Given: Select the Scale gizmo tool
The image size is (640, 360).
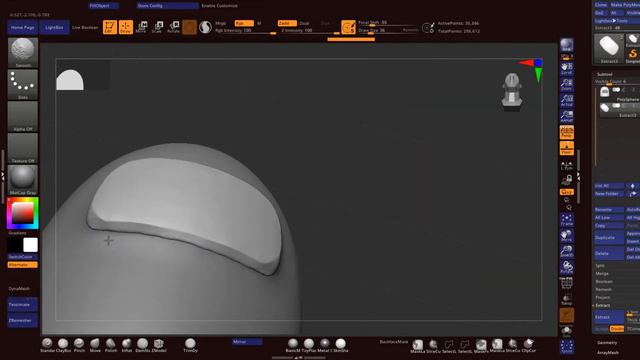Looking at the screenshot, I should pyautogui.click(x=157, y=27).
